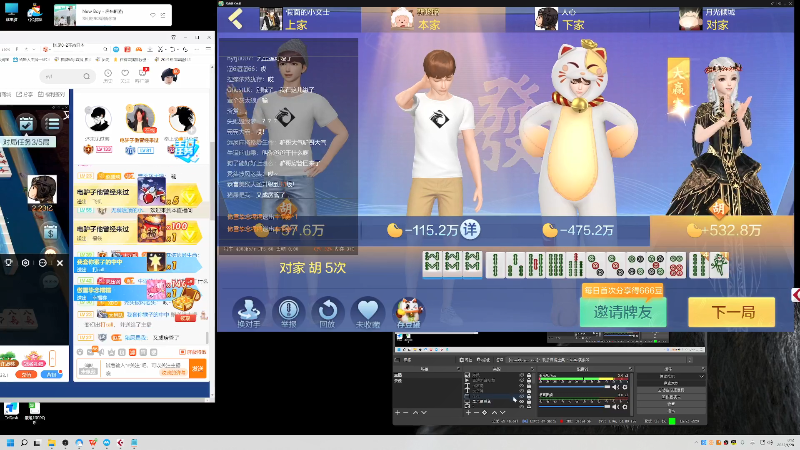Open the 回放 replay icon

click(328, 313)
